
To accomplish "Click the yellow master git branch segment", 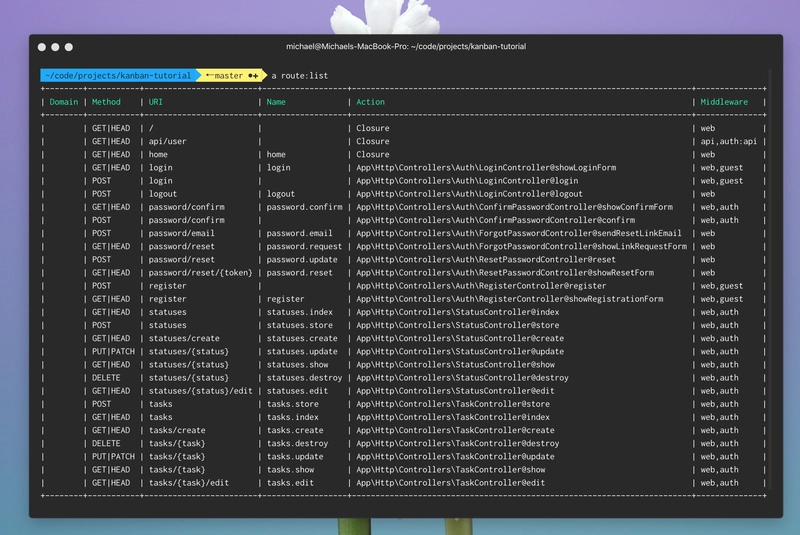I will 232,75.
